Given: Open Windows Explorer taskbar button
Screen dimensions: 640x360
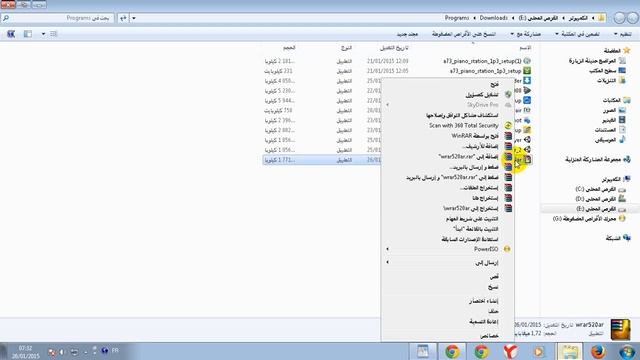Looking at the screenshot, I should click(569, 351).
